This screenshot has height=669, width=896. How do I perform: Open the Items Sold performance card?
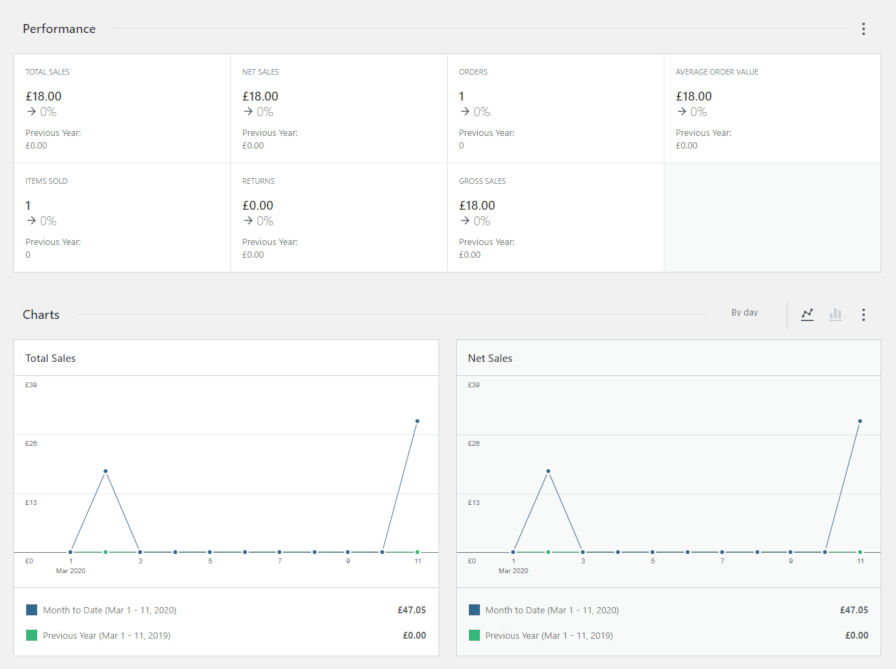[x=122, y=217]
